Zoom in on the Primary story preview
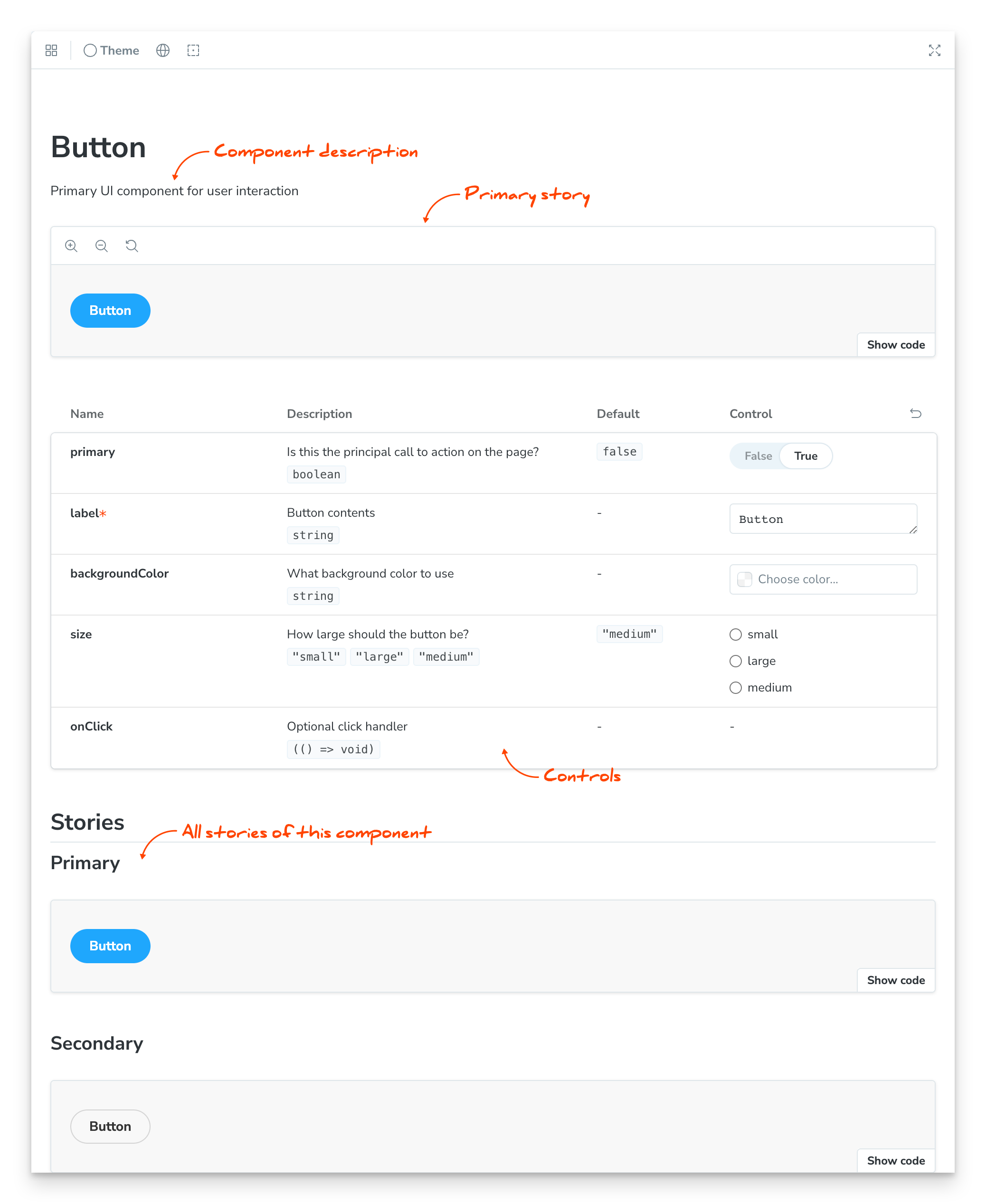The width and height of the screenshot is (986, 1204). point(71,246)
